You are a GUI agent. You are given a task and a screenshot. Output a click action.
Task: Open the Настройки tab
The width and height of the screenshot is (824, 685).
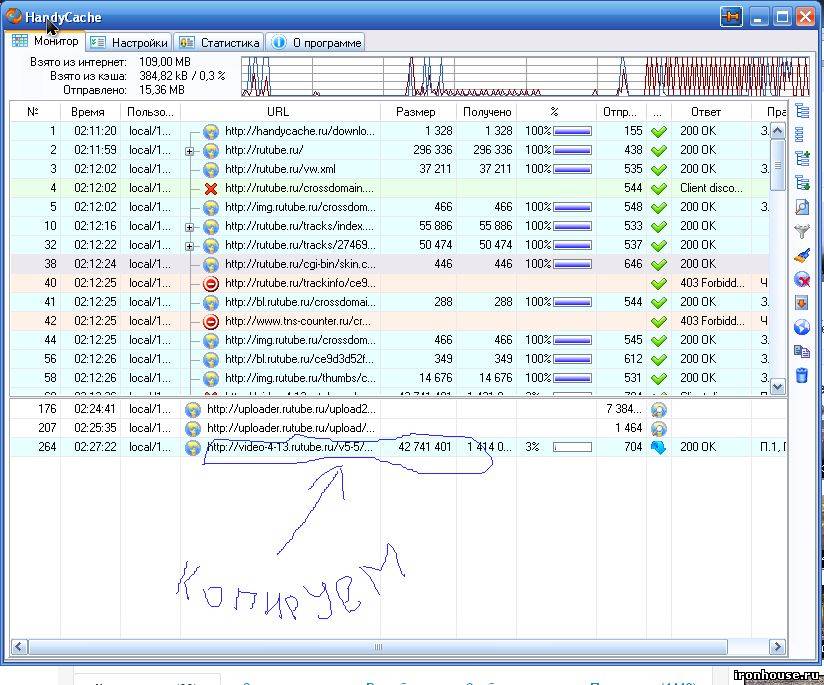[128, 43]
